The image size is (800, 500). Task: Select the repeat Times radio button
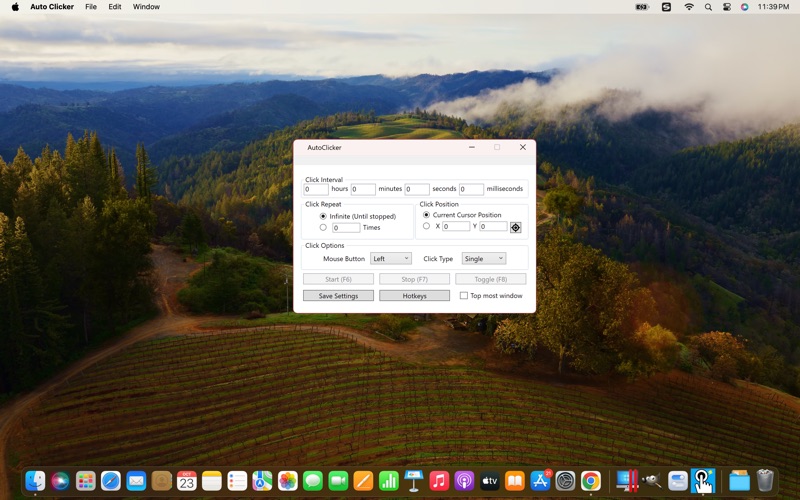point(323,227)
